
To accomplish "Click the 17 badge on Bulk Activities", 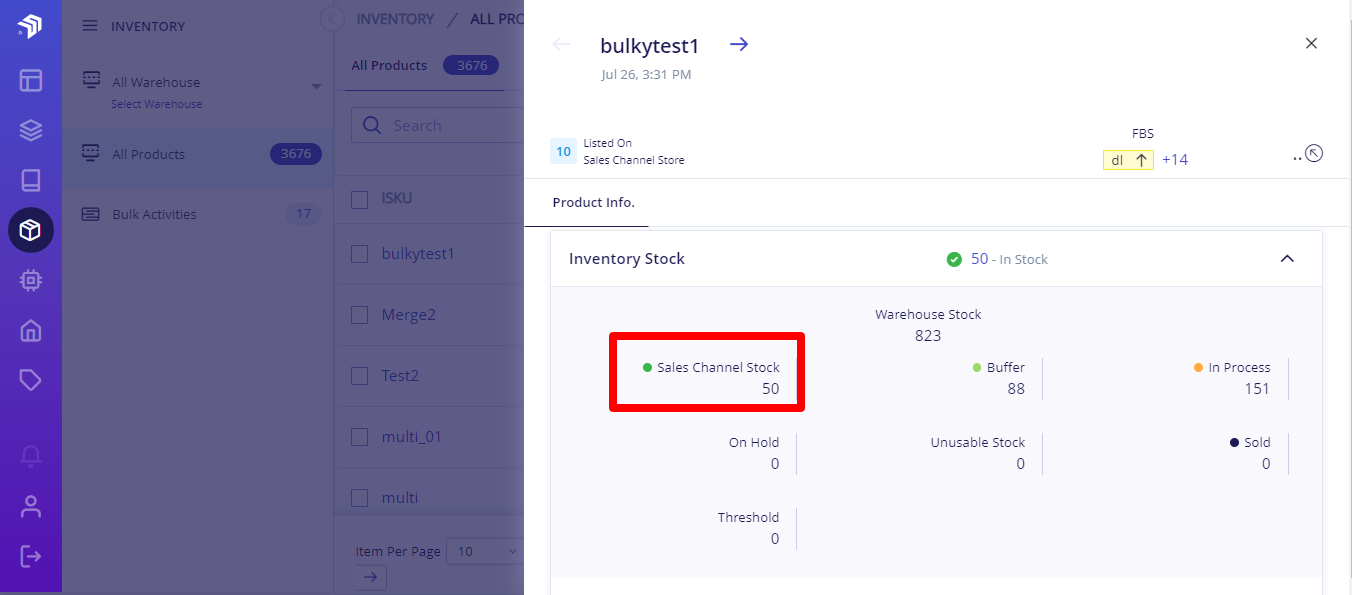I will click(303, 214).
